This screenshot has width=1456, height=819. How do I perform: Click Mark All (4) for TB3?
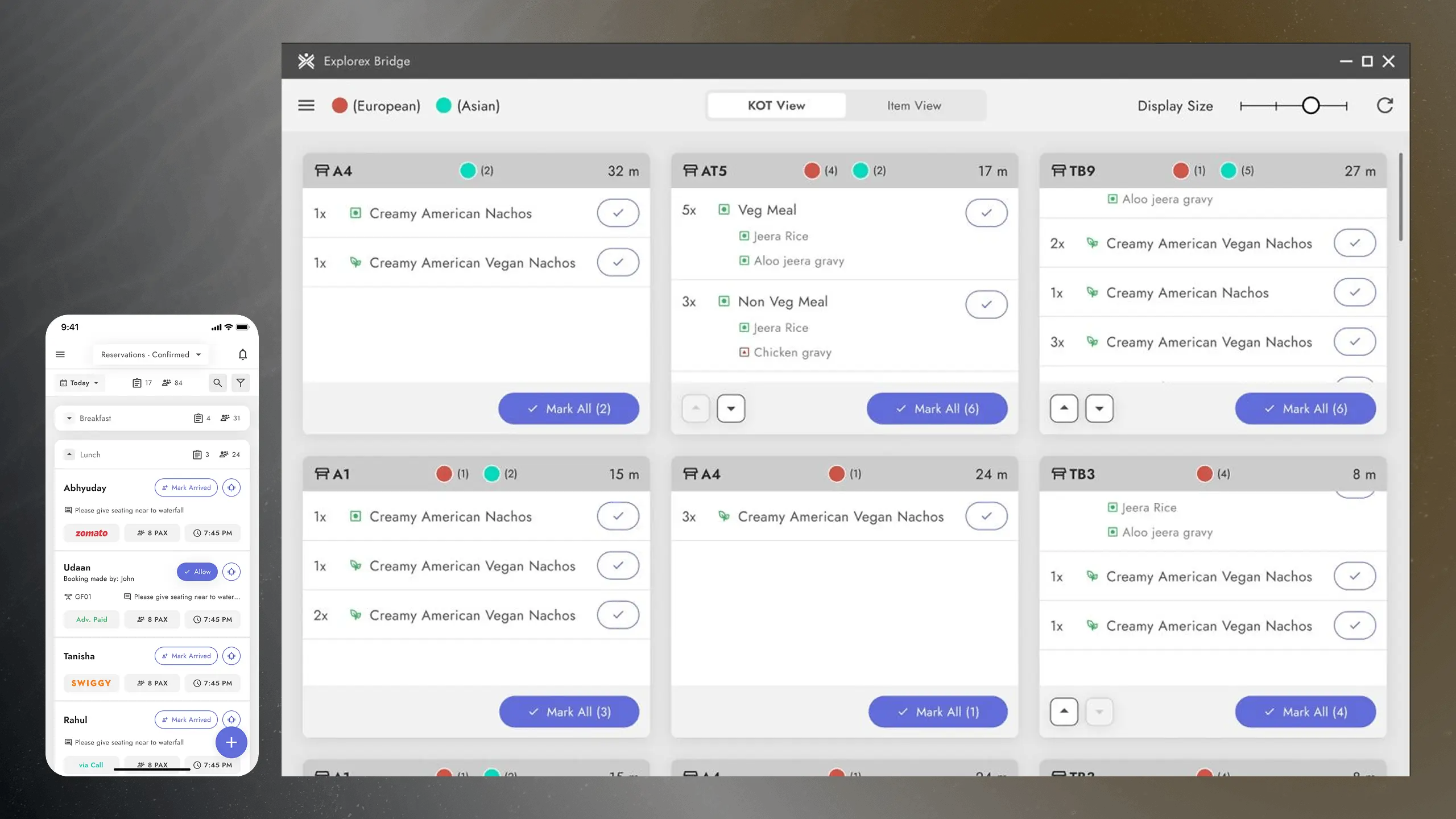tap(1306, 712)
